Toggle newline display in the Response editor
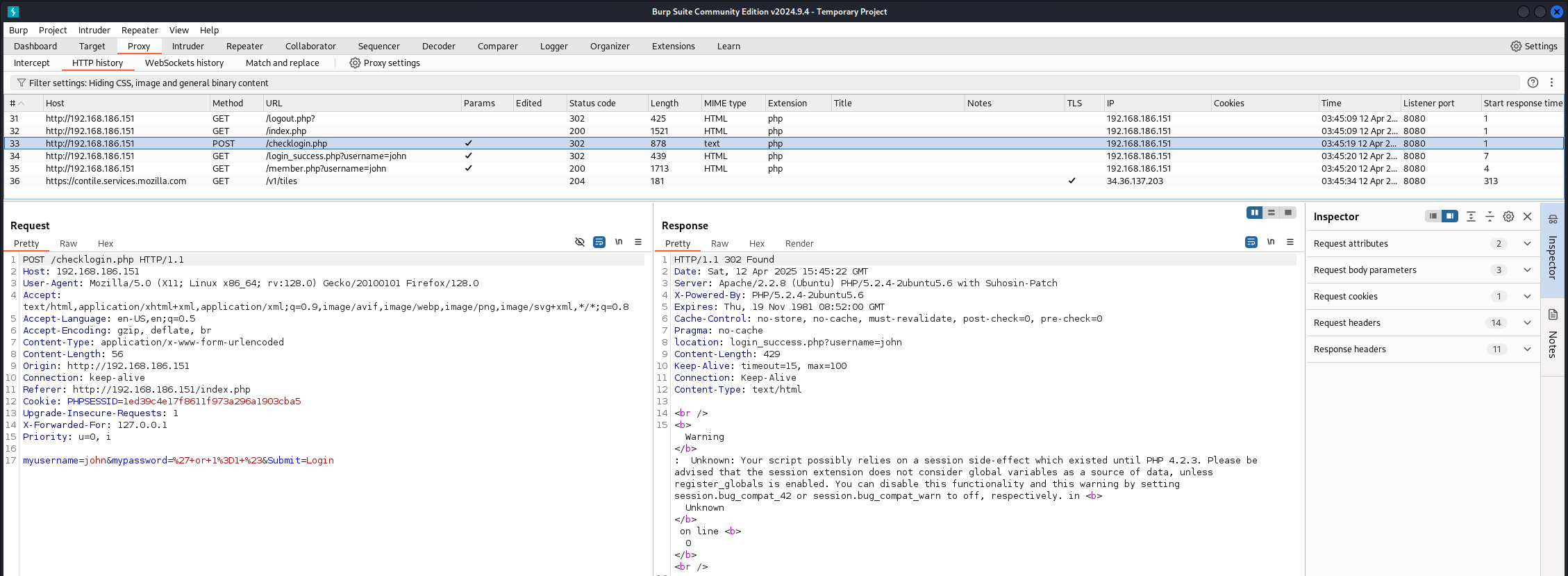Image resolution: width=1568 pixels, height=576 pixels. tap(1271, 242)
